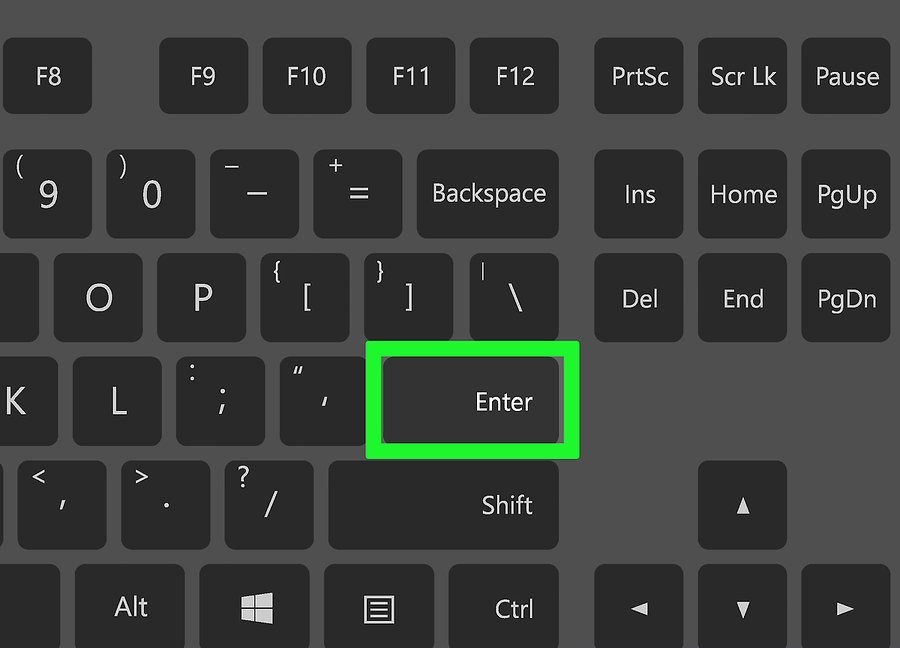Click the right Ctrl key
The image size is (900, 648).
click(504, 606)
